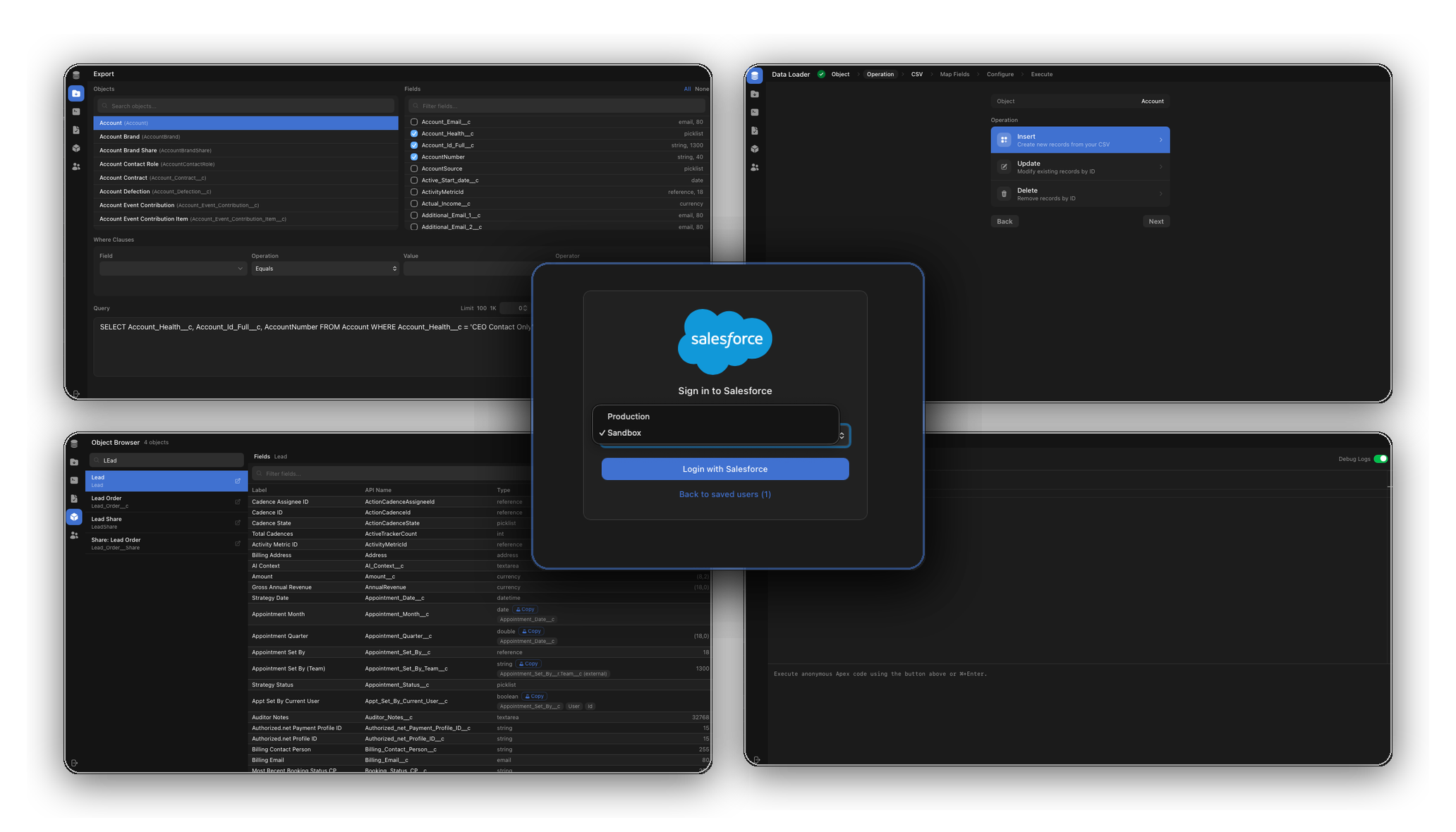The height and width of the screenshot is (832, 1456).
Task: Open the document-check icon in Data Loader sidebar
Action: coord(755,130)
